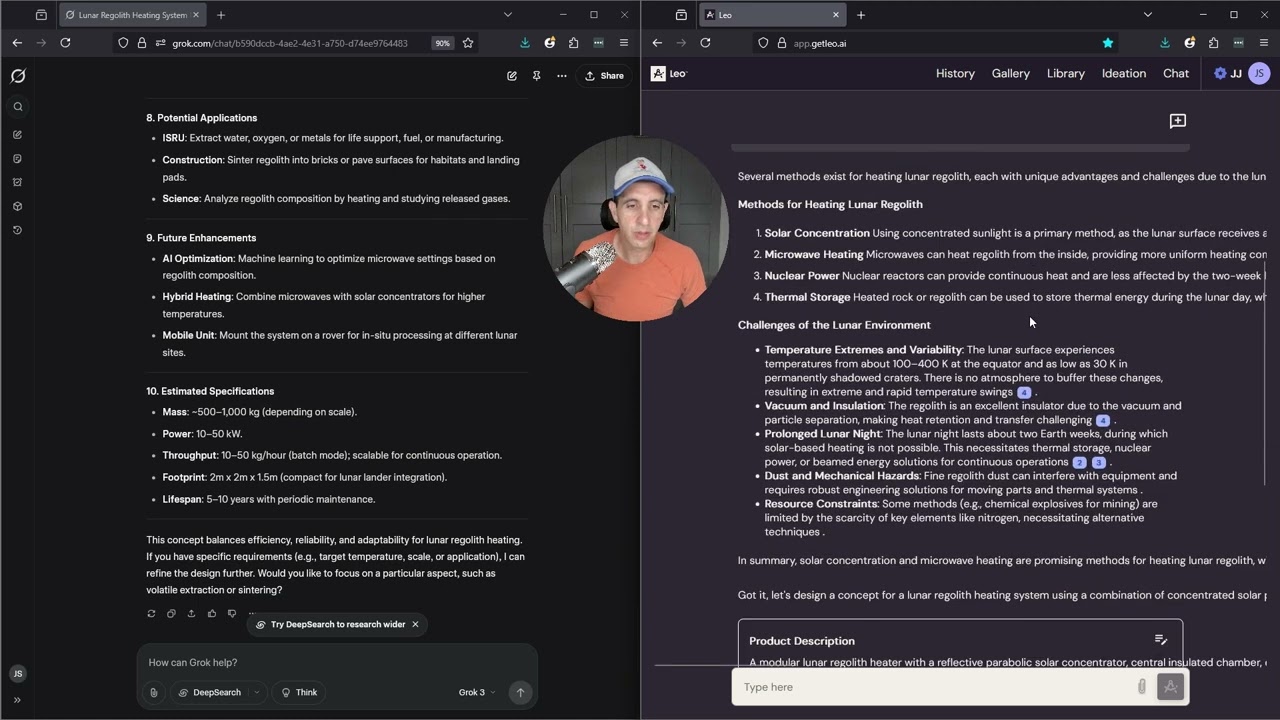Click the Leo JJ gear badge
1280x720 pixels.
1227,73
